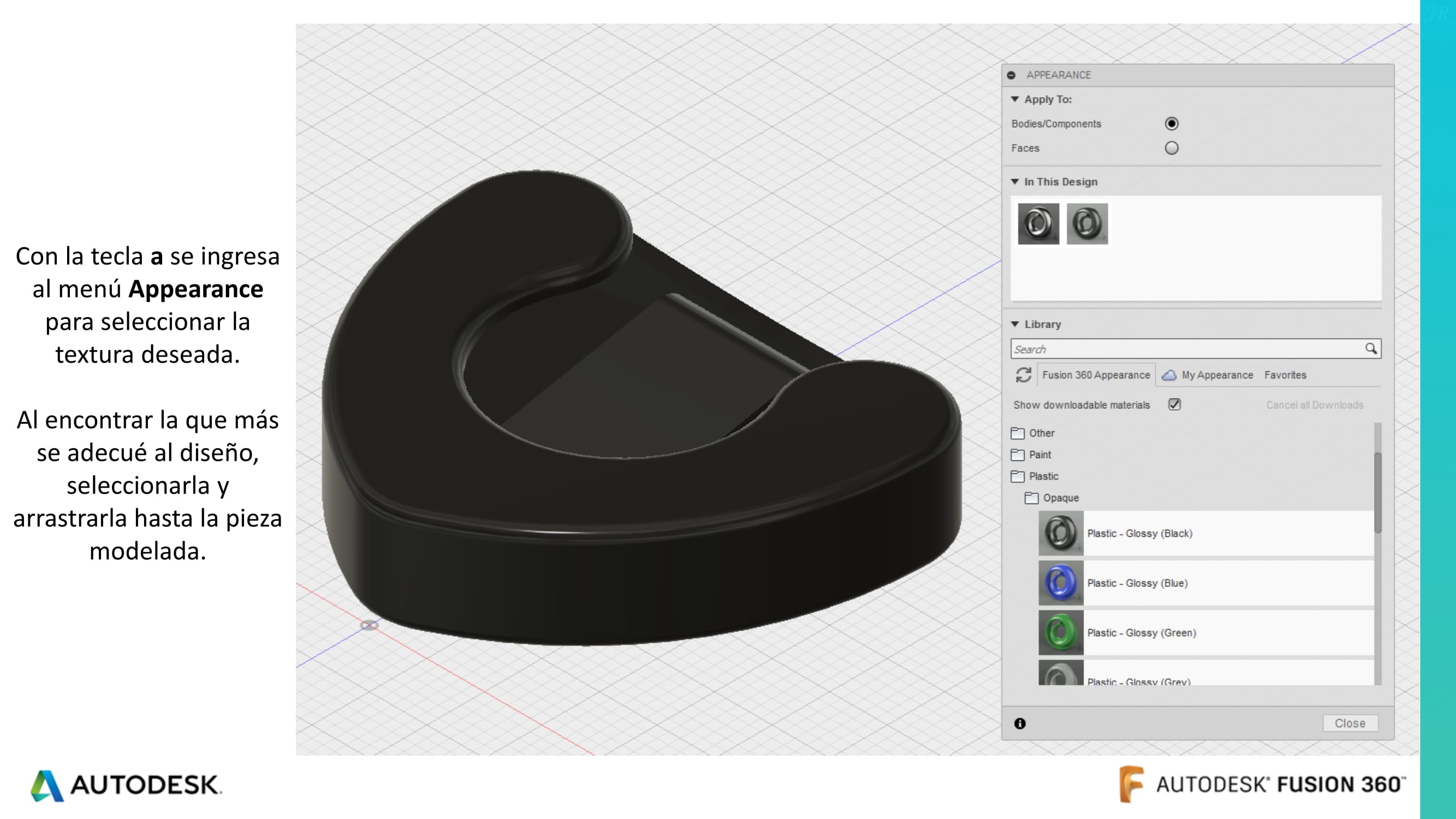Select the Plastic - Glossy (Black) material icon
Image resolution: width=1456 pixels, height=819 pixels.
pos(1059,532)
